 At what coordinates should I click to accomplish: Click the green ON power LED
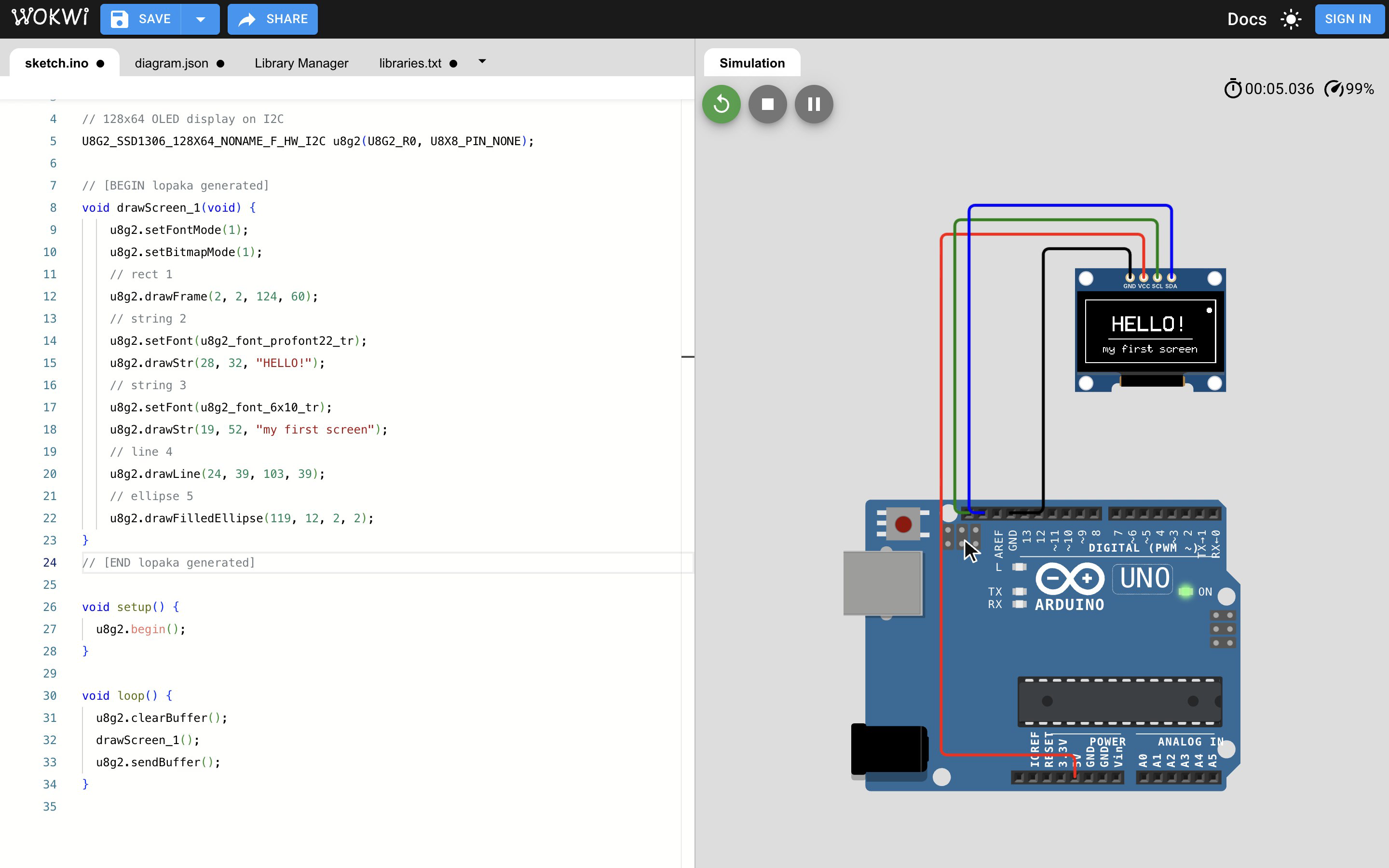point(1185,591)
